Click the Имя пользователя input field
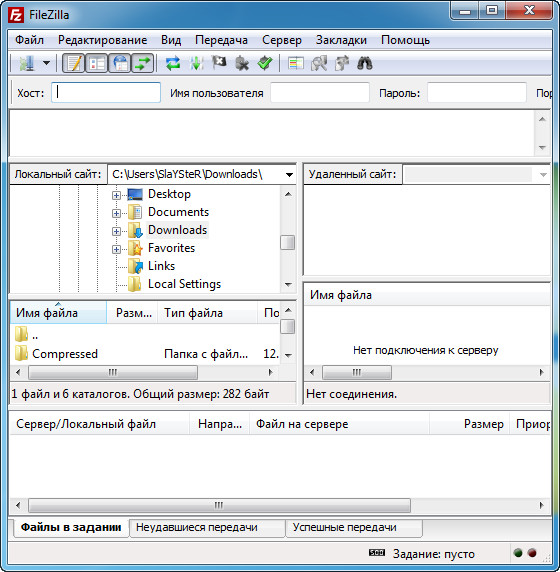Screen dimensions: 560x572 tap(320, 93)
